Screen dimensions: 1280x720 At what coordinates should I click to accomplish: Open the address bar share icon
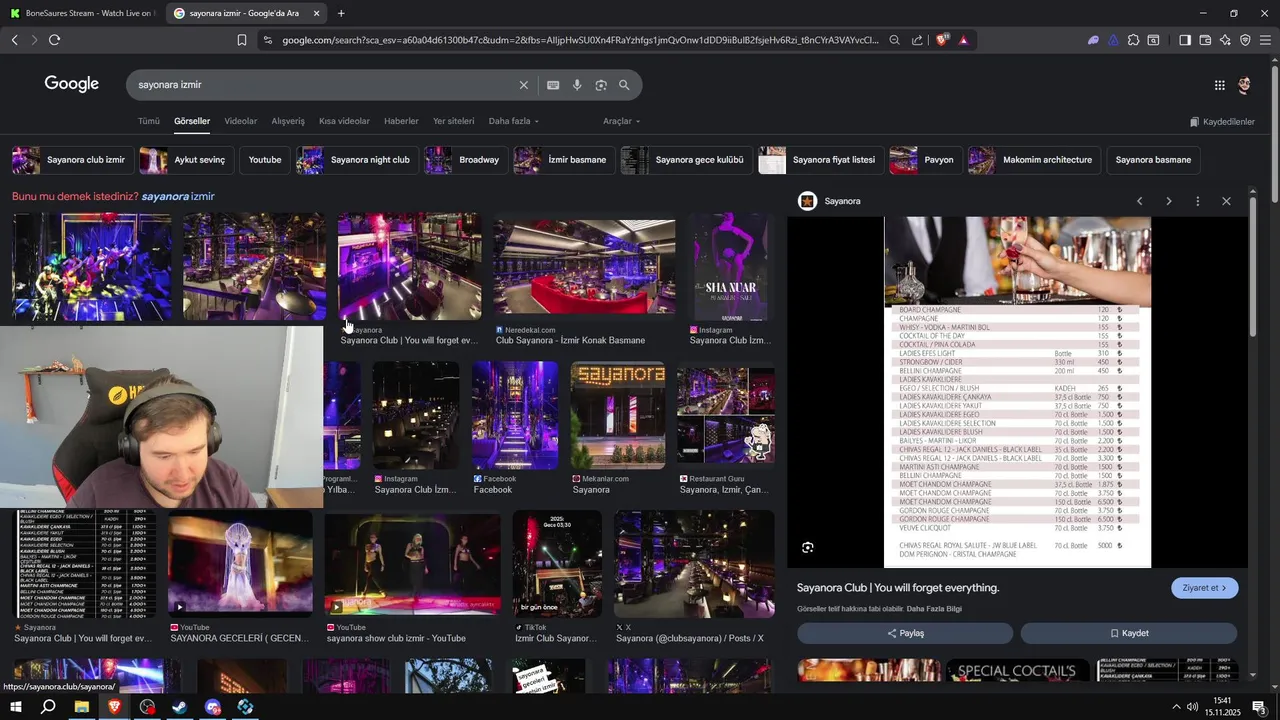pyautogui.click(x=917, y=40)
